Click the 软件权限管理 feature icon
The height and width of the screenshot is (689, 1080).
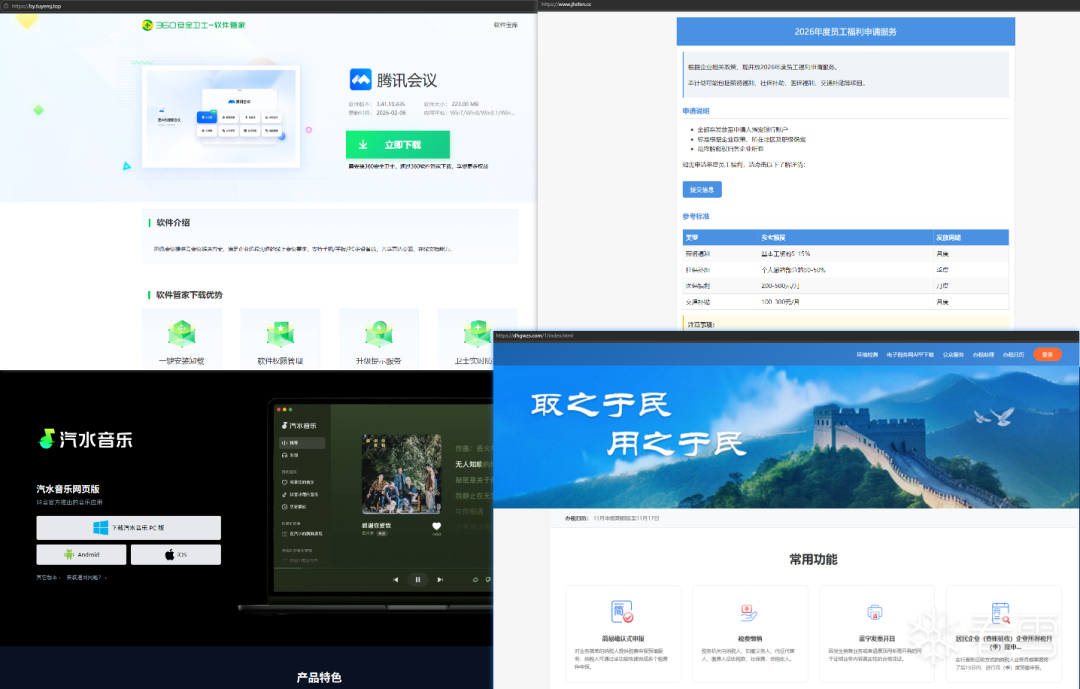(280, 333)
